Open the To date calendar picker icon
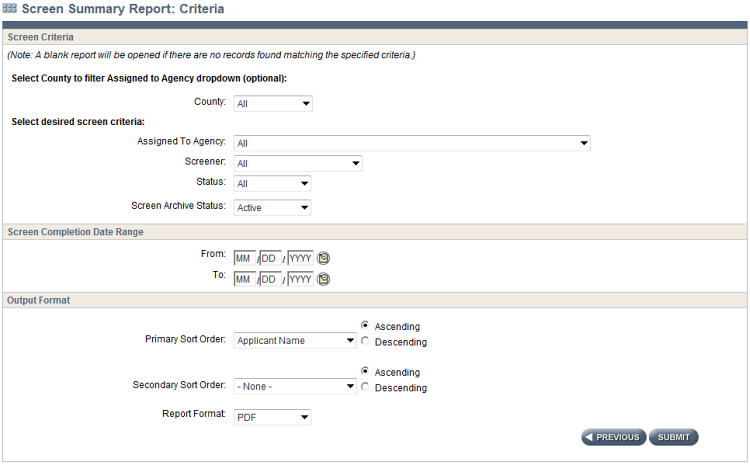The width and height of the screenshot is (750, 465). [x=324, y=279]
